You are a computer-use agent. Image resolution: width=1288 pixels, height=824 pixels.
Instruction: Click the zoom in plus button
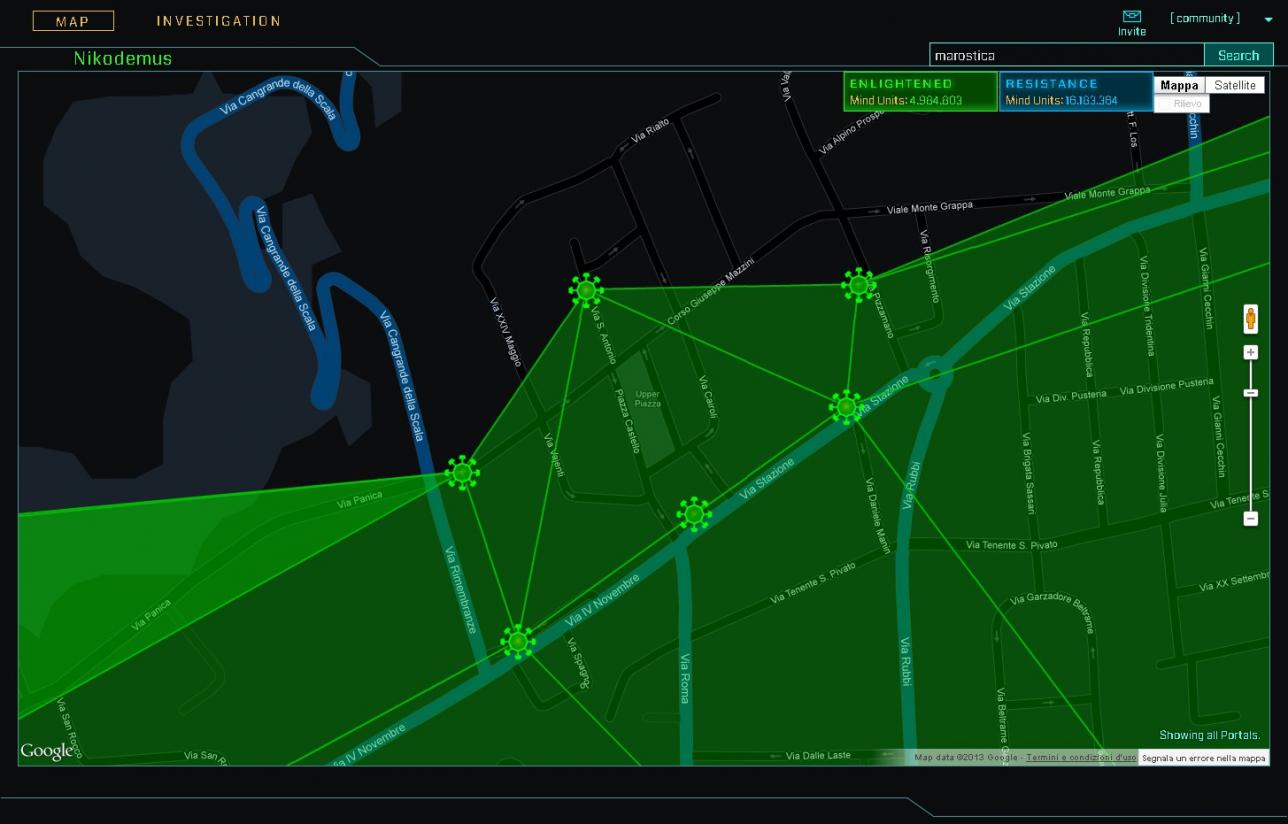click(1250, 353)
